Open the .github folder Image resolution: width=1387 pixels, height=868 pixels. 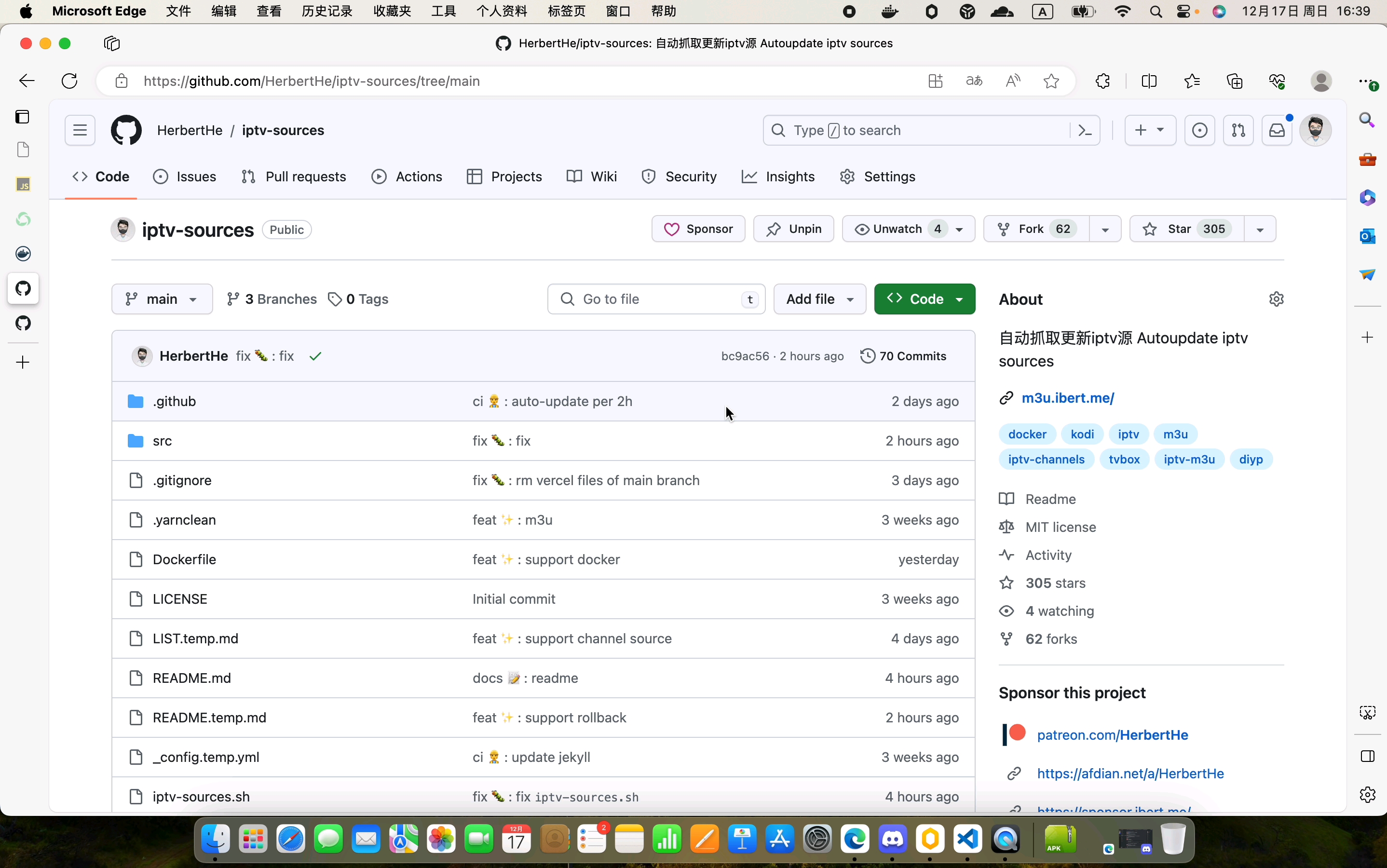[x=175, y=401]
